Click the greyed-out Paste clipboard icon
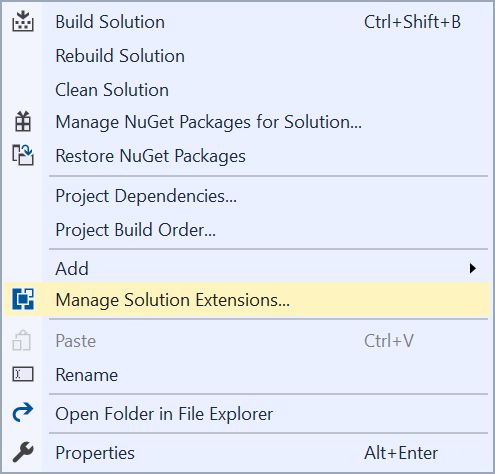This screenshot has height=474, width=495. 22,340
